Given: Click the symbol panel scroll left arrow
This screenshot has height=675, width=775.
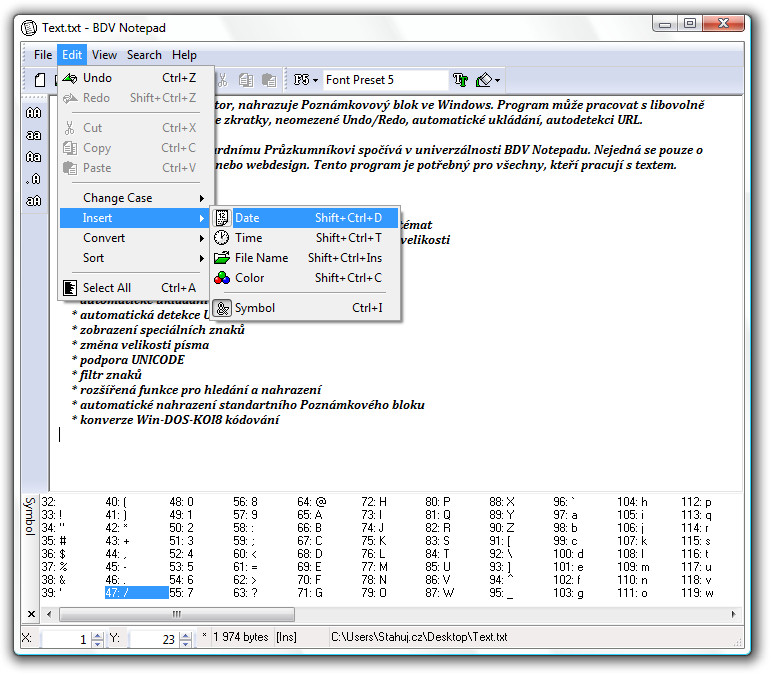Looking at the screenshot, I should pos(49,615).
